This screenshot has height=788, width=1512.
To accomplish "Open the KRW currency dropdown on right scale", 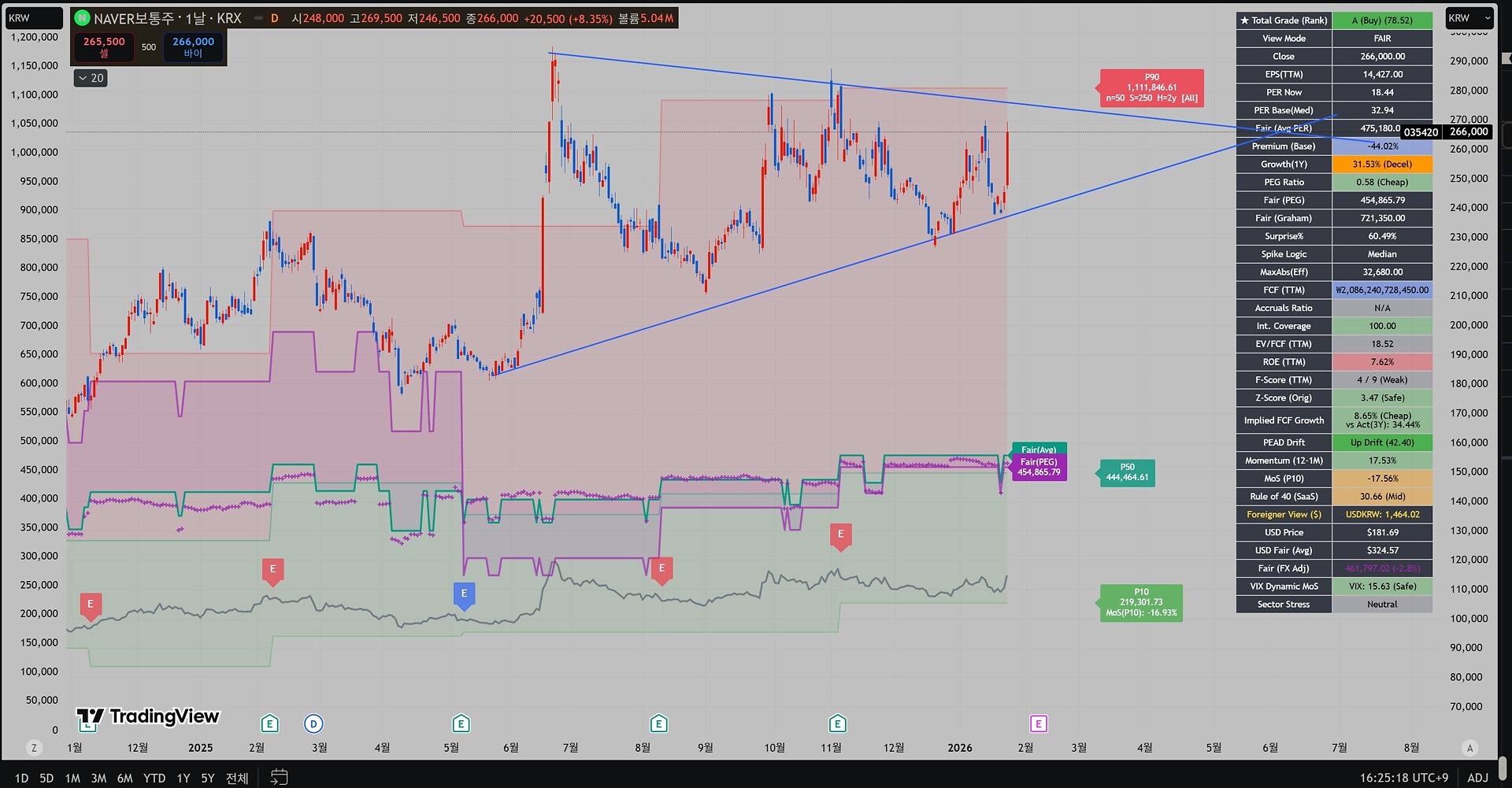I will tap(1469, 18).
